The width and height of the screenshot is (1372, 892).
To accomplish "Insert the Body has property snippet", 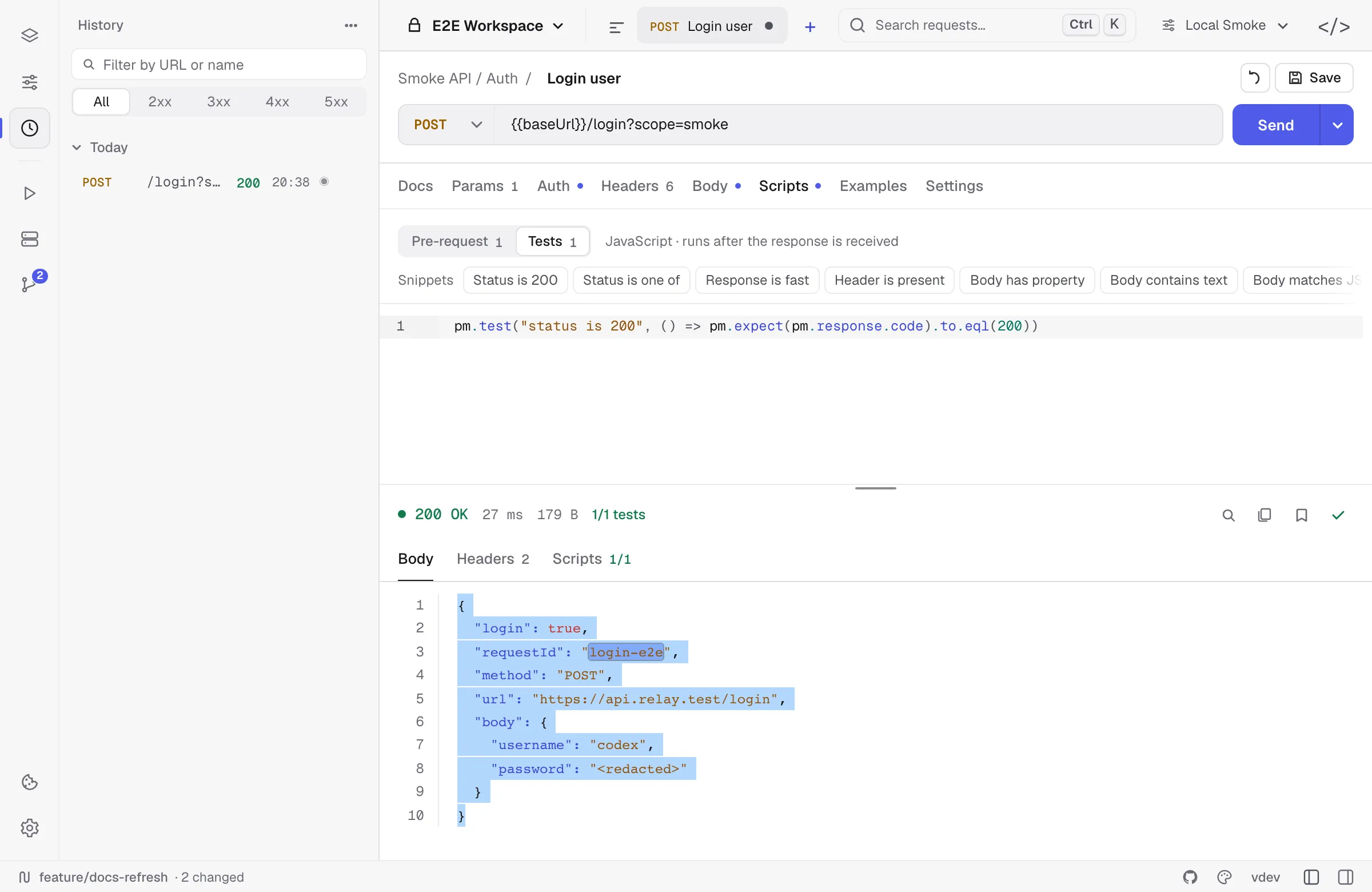I will click(x=1027, y=280).
